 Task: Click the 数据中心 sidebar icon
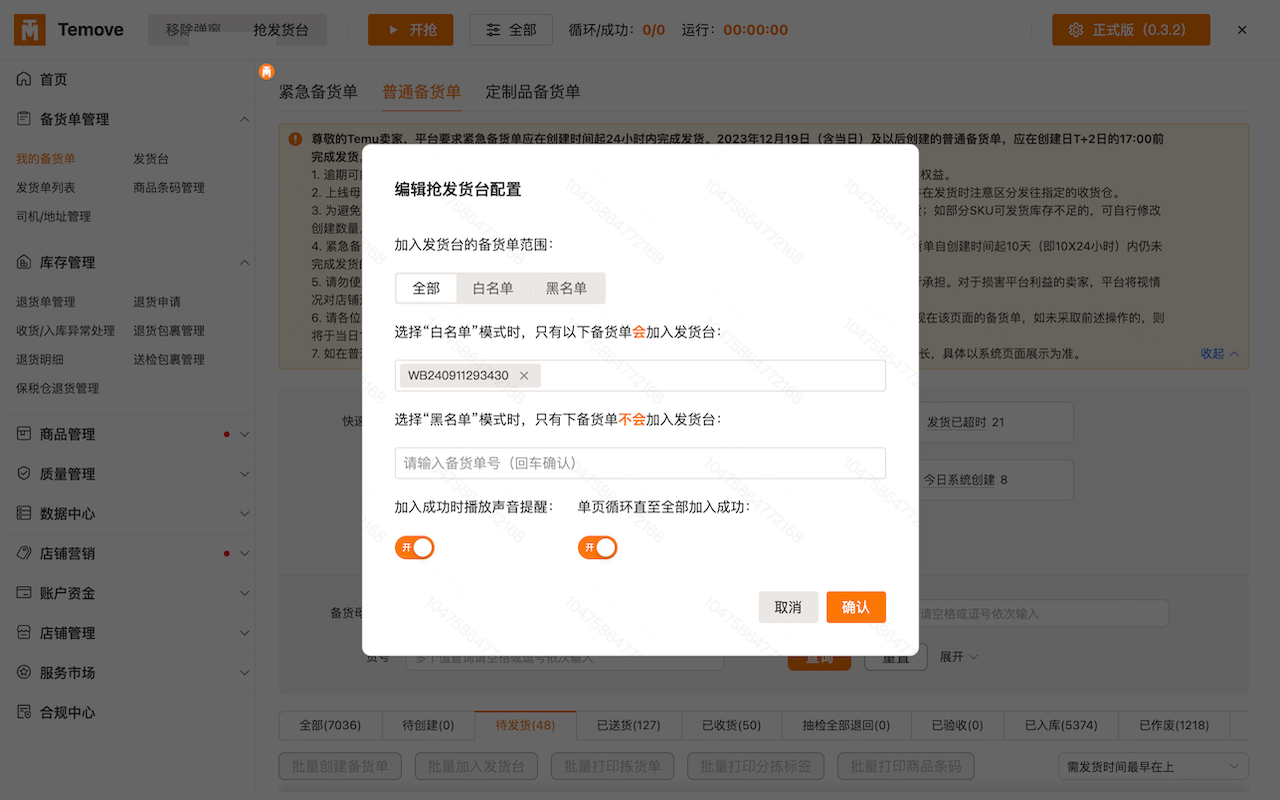pos(23,513)
